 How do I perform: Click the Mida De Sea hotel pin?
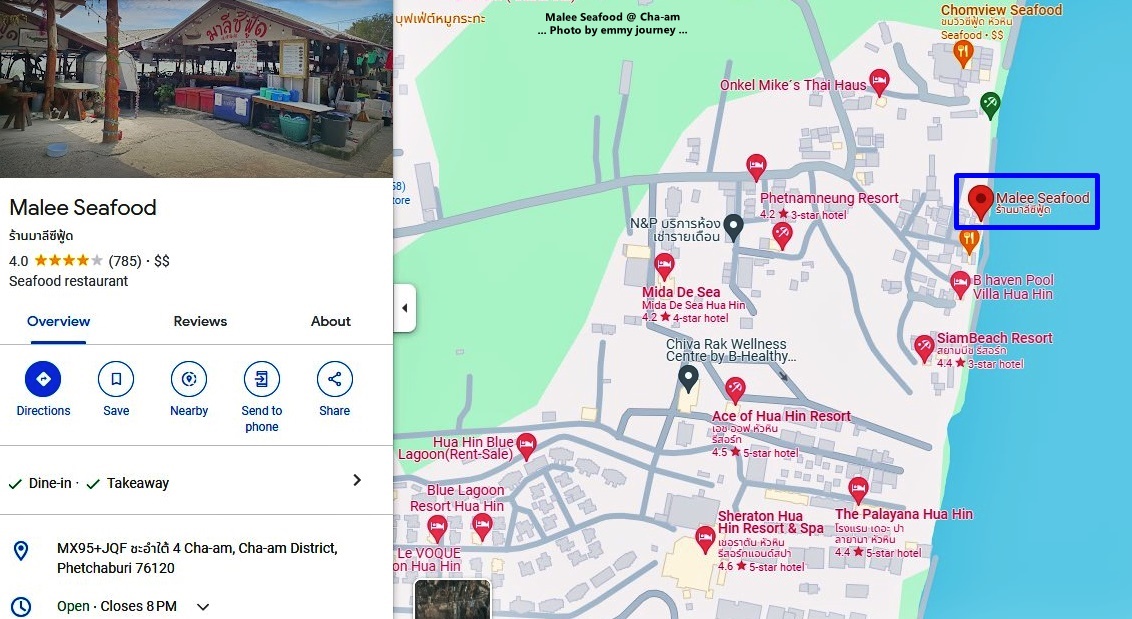pyautogui.click(x=664, y=267)
